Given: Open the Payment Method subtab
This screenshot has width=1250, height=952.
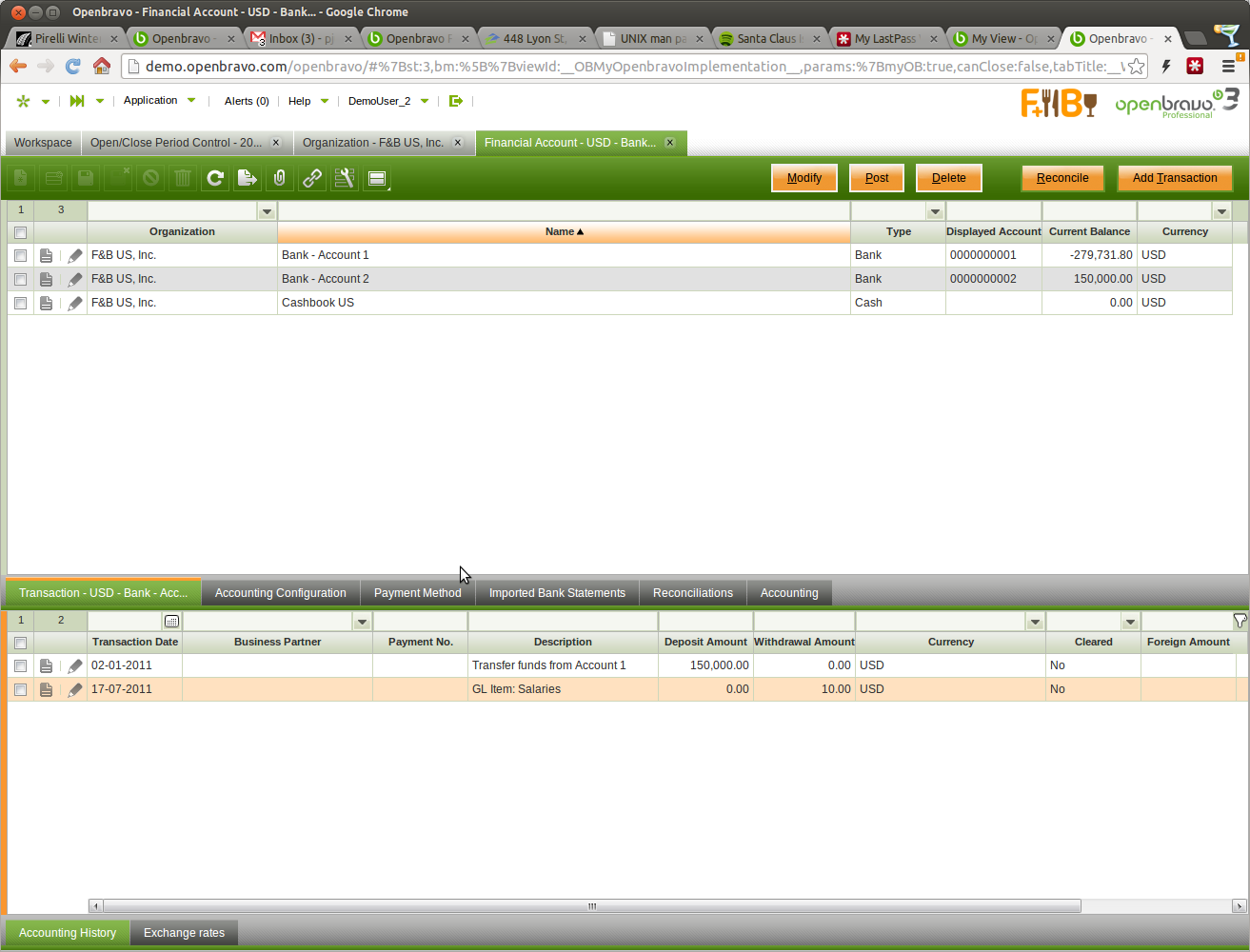Looking at the screenshot, I should tap(418, 593).
